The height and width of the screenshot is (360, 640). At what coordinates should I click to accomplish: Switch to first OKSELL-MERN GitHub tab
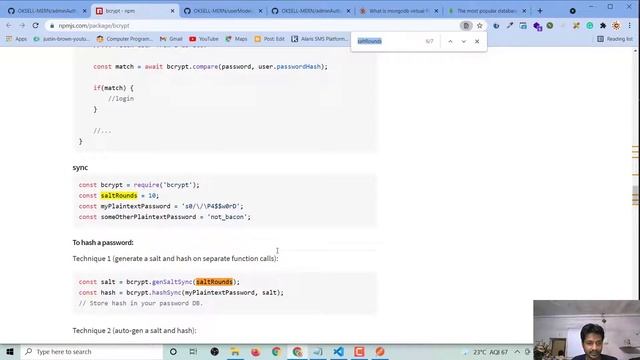[46, 11]
